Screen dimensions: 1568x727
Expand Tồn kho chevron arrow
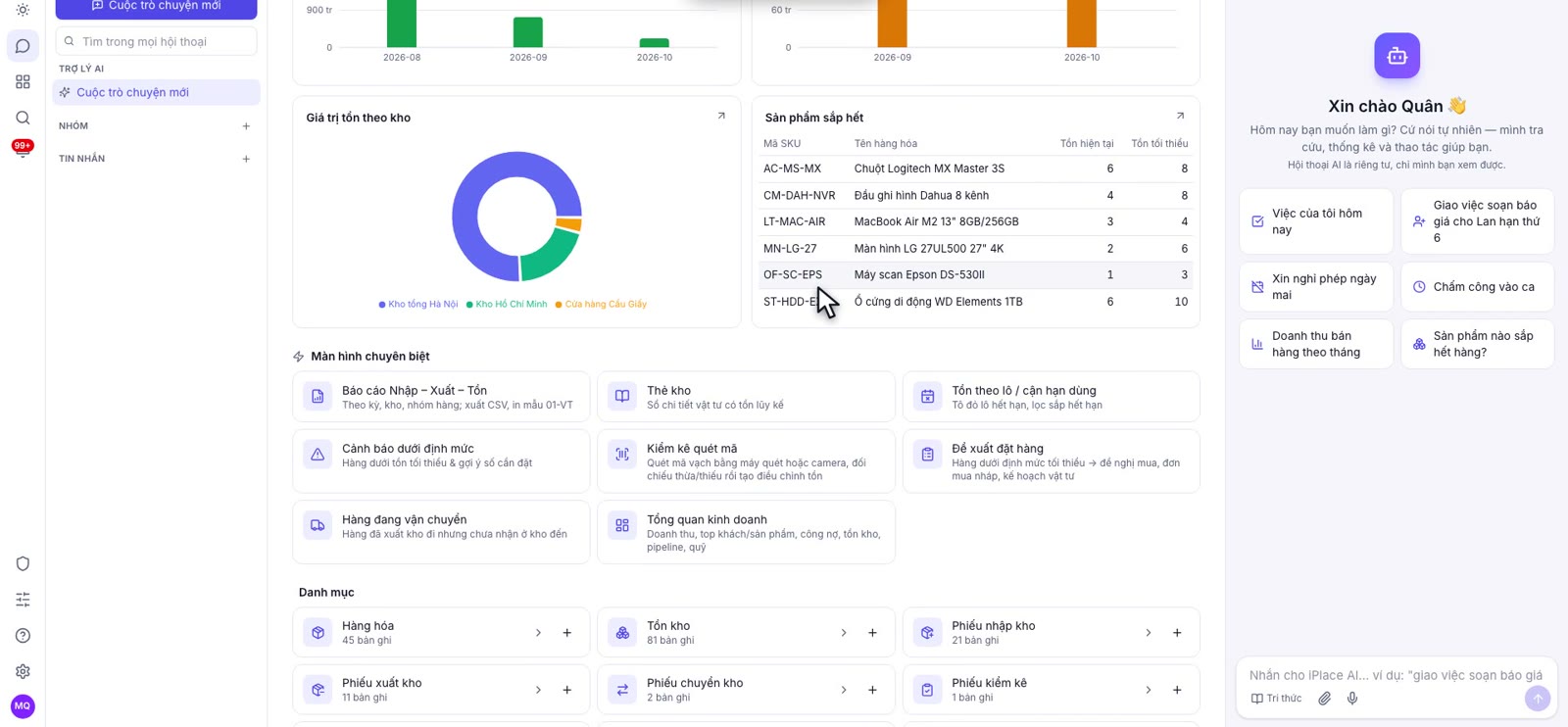pyautogui.click(x=844, y=633)
